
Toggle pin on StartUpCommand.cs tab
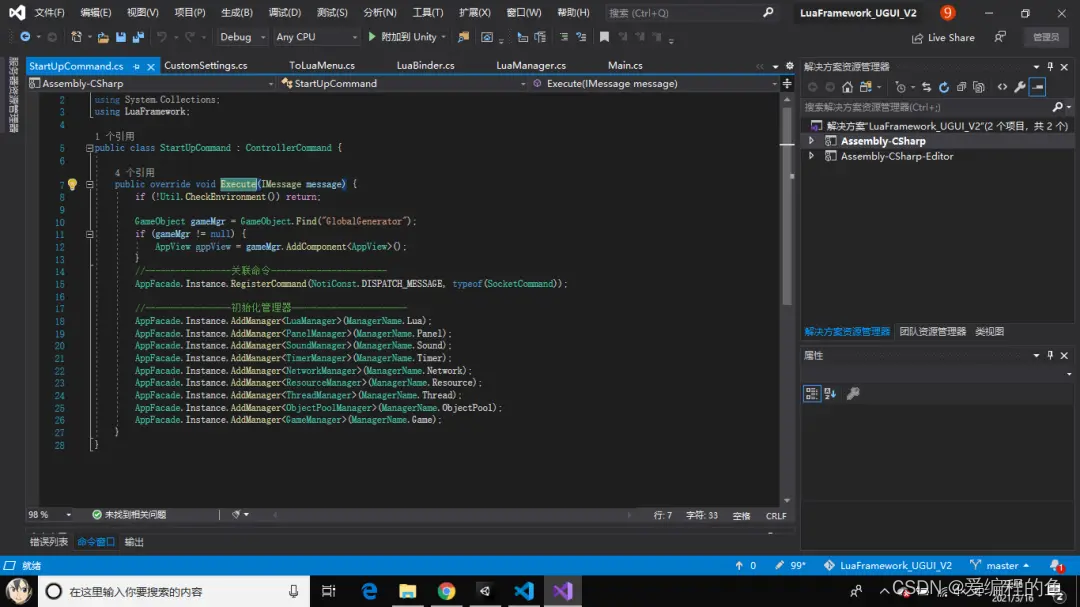click(134, 66)
